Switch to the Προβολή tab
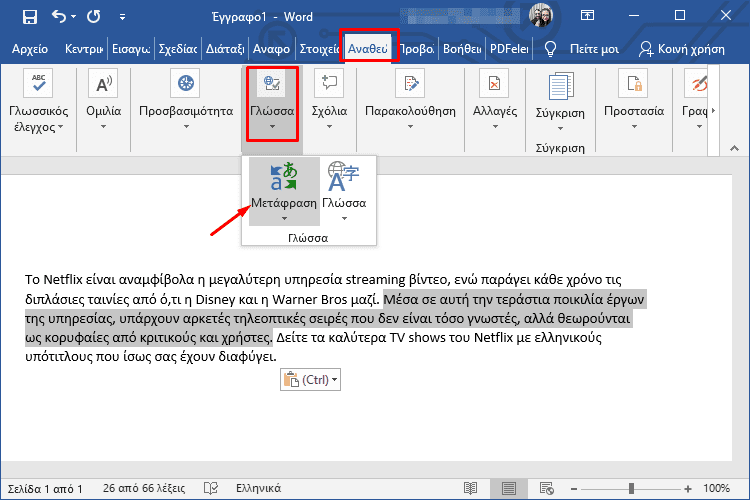 [x=417, y=49]
